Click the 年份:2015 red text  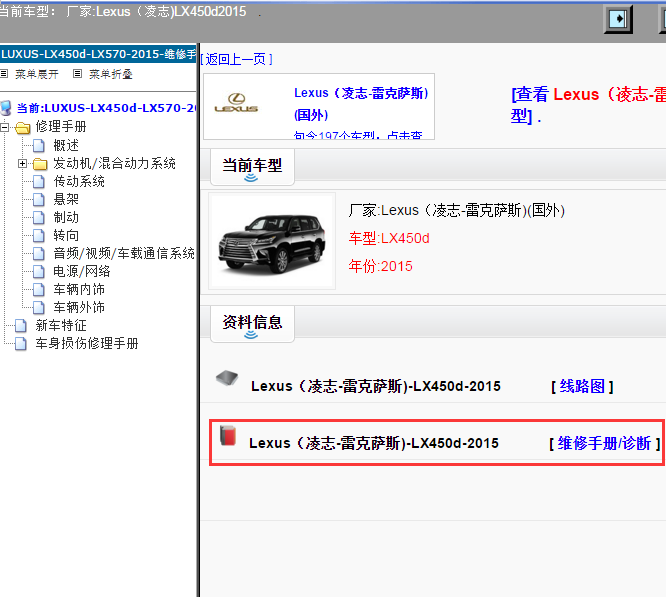pyautogui.click(x=381, y=266)
